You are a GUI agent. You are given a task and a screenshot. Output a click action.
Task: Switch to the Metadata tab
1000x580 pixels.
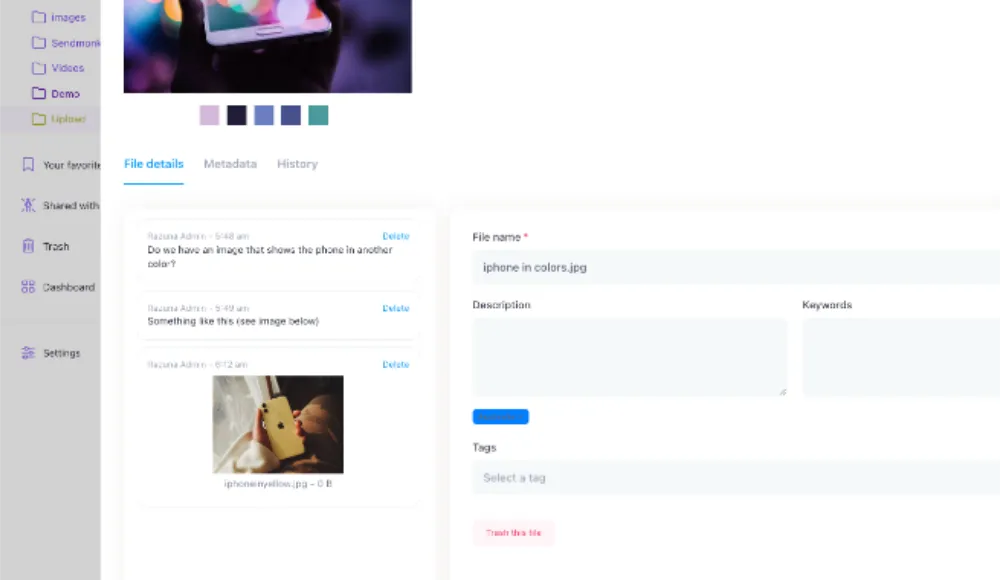(x=230, y=164)
